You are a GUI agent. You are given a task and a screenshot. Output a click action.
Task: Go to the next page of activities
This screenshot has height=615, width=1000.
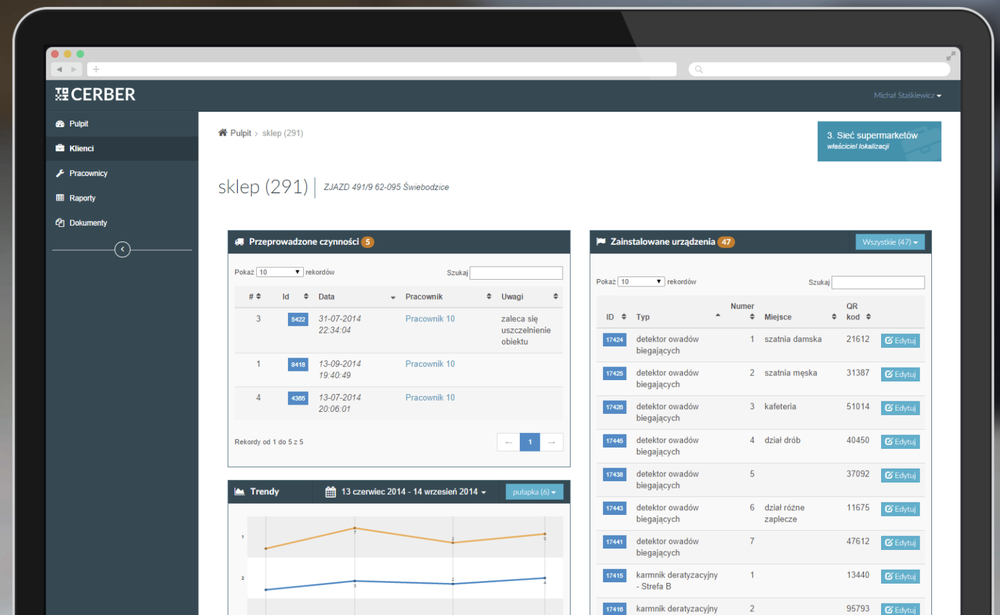click(x=552, y=442)
